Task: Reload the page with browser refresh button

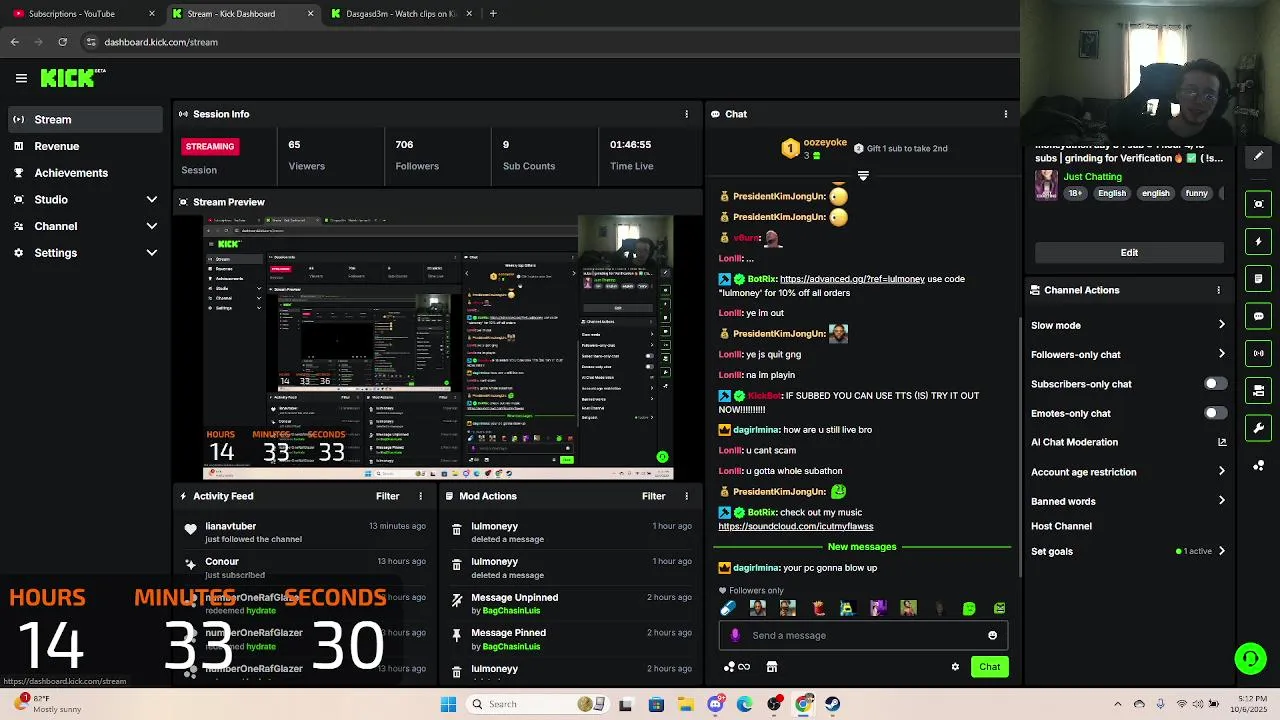Action: click(x=63, y=42)
